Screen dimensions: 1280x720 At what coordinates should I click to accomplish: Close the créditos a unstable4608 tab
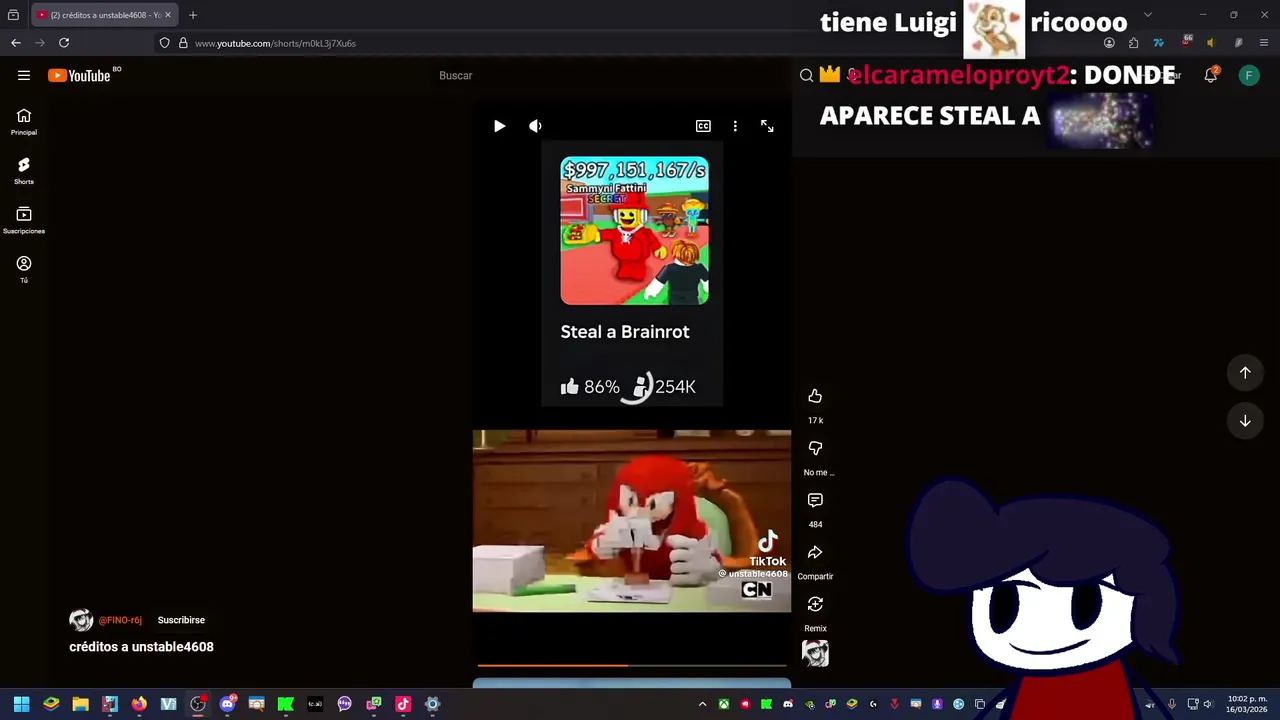coord(168,15)
